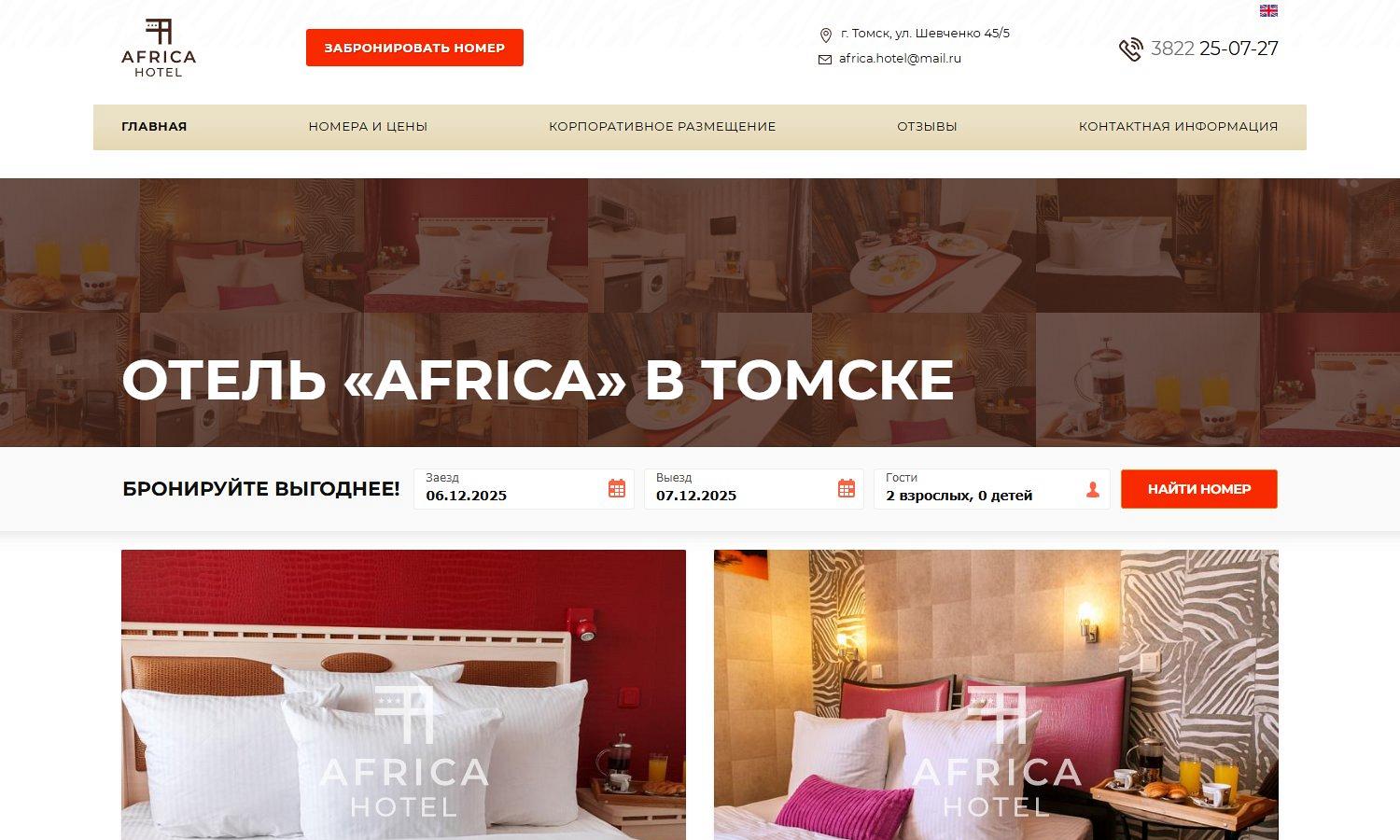Click the Africa Hotel logo

click(159, 48)
